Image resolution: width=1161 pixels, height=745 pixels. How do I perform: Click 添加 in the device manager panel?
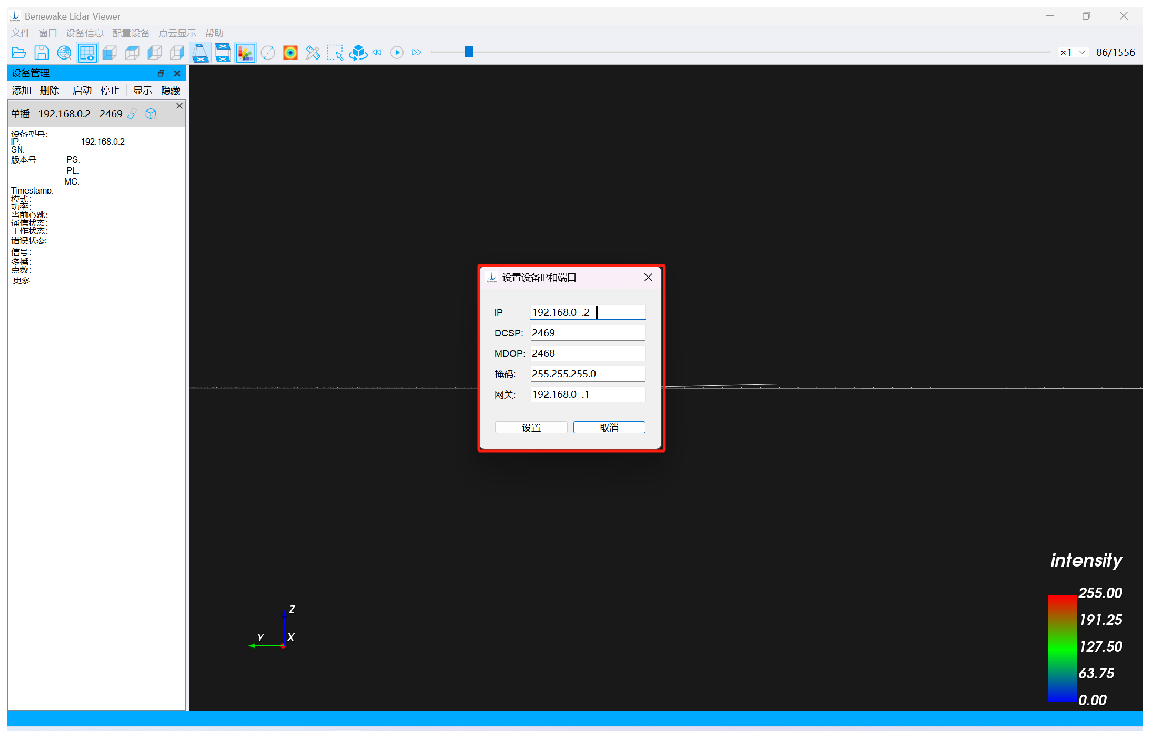pyautogui.click(x=21, y=90)
